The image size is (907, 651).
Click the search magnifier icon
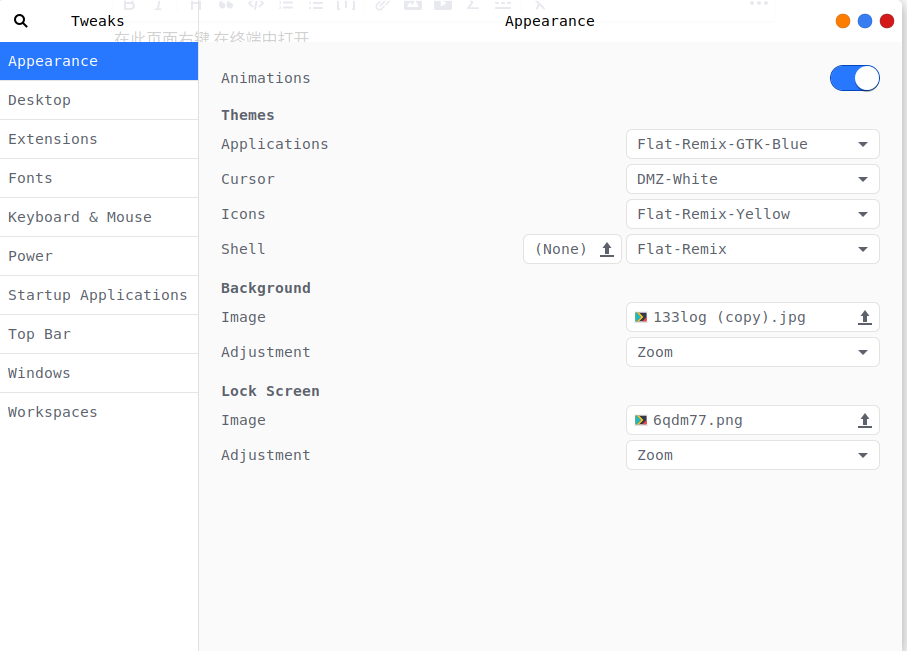[21, 21]
